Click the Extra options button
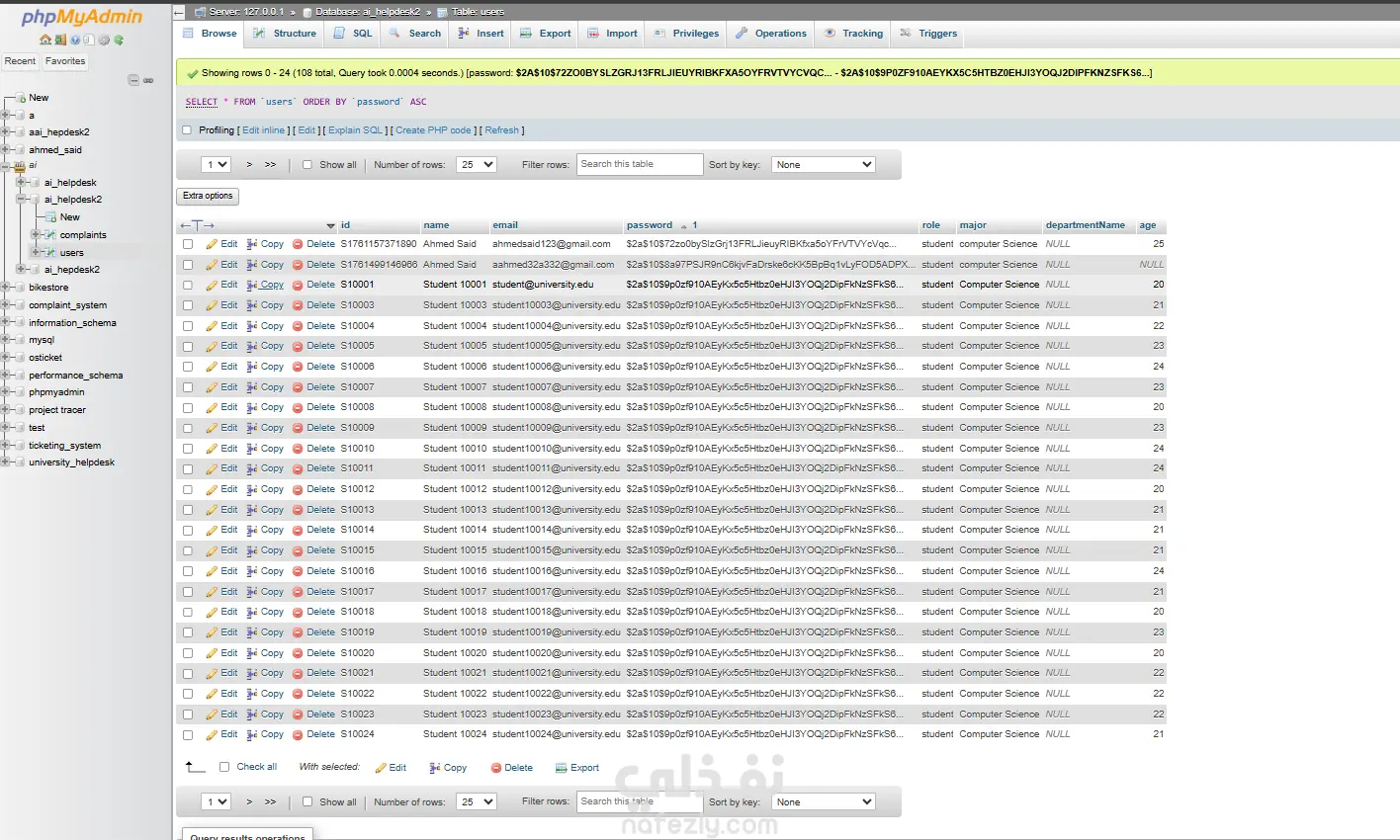Screen dimensions: 1400x840 click(x=208, y=196)
